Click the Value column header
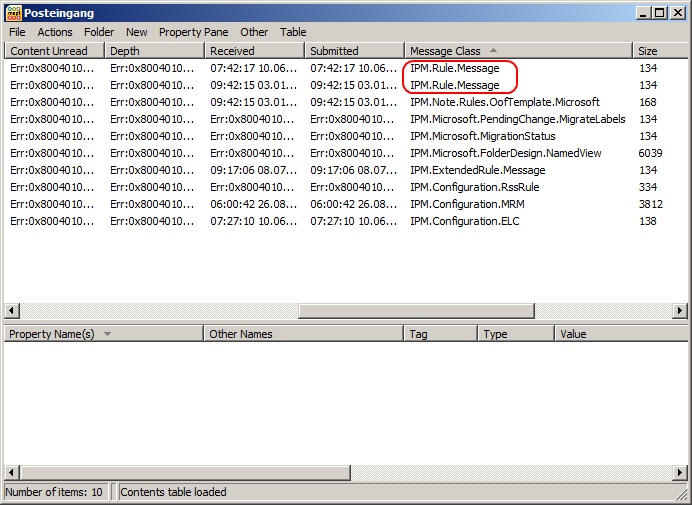Screen dimensions: 692x505 pos(621,334)
